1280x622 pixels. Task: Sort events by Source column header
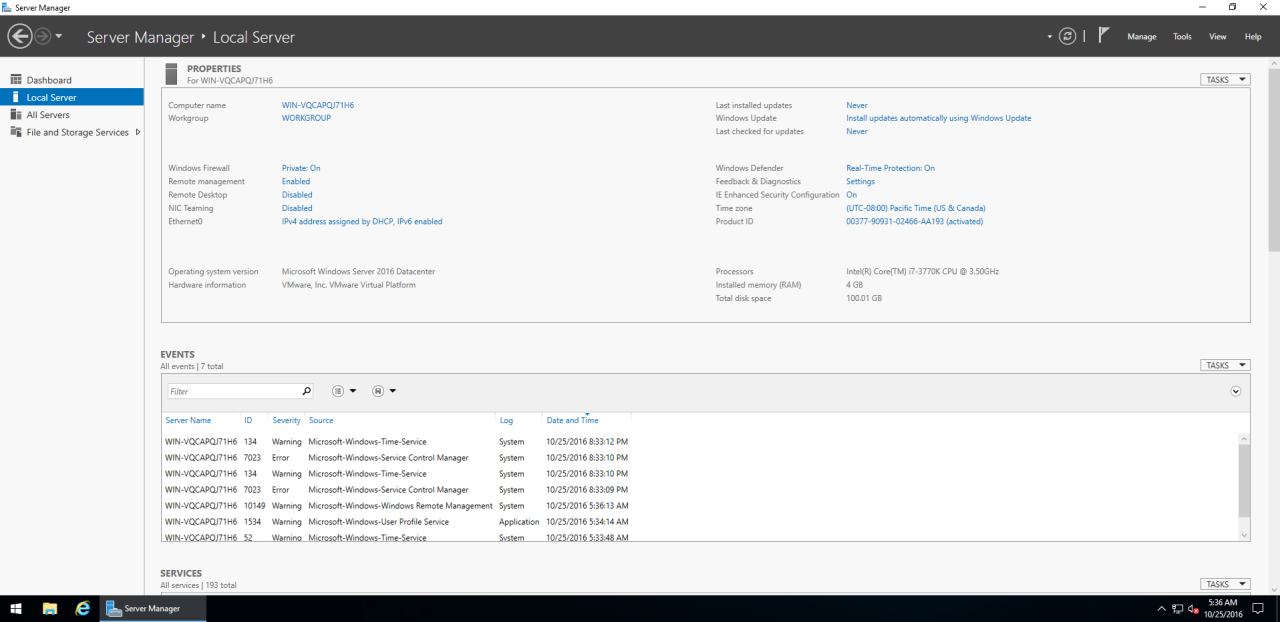(x=321, y=420)
